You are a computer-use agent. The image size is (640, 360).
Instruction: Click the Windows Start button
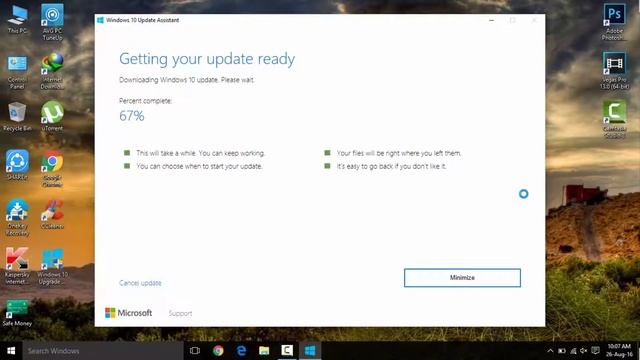tap(11, 351)
